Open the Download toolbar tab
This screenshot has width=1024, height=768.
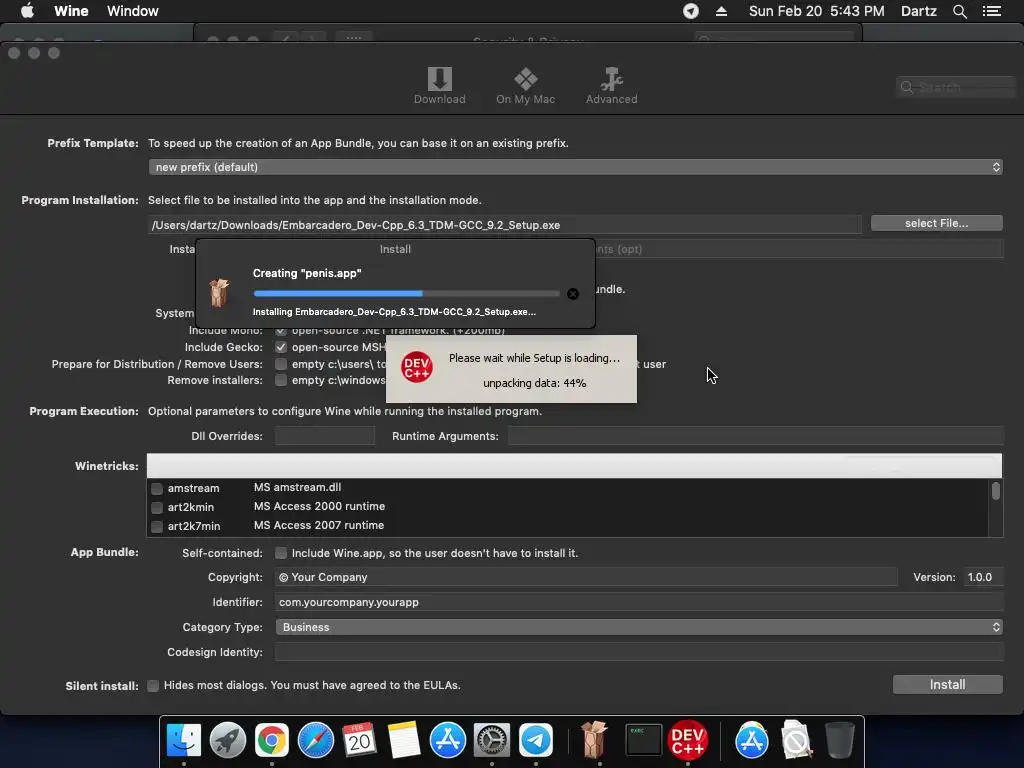point(440,86)
